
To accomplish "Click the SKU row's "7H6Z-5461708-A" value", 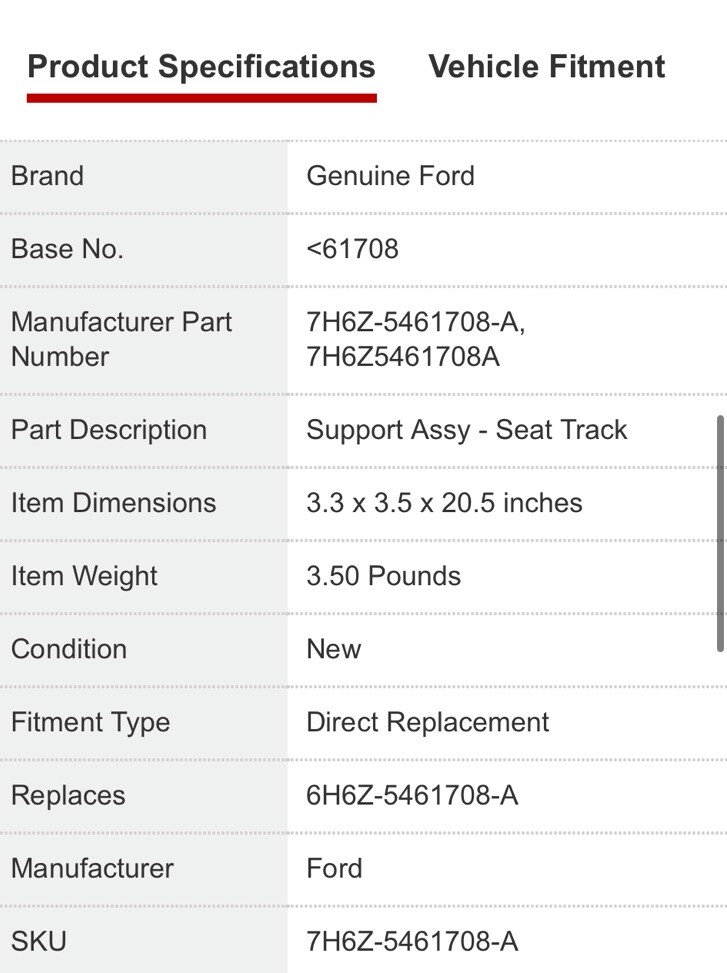I will click(x=412, y=941).
